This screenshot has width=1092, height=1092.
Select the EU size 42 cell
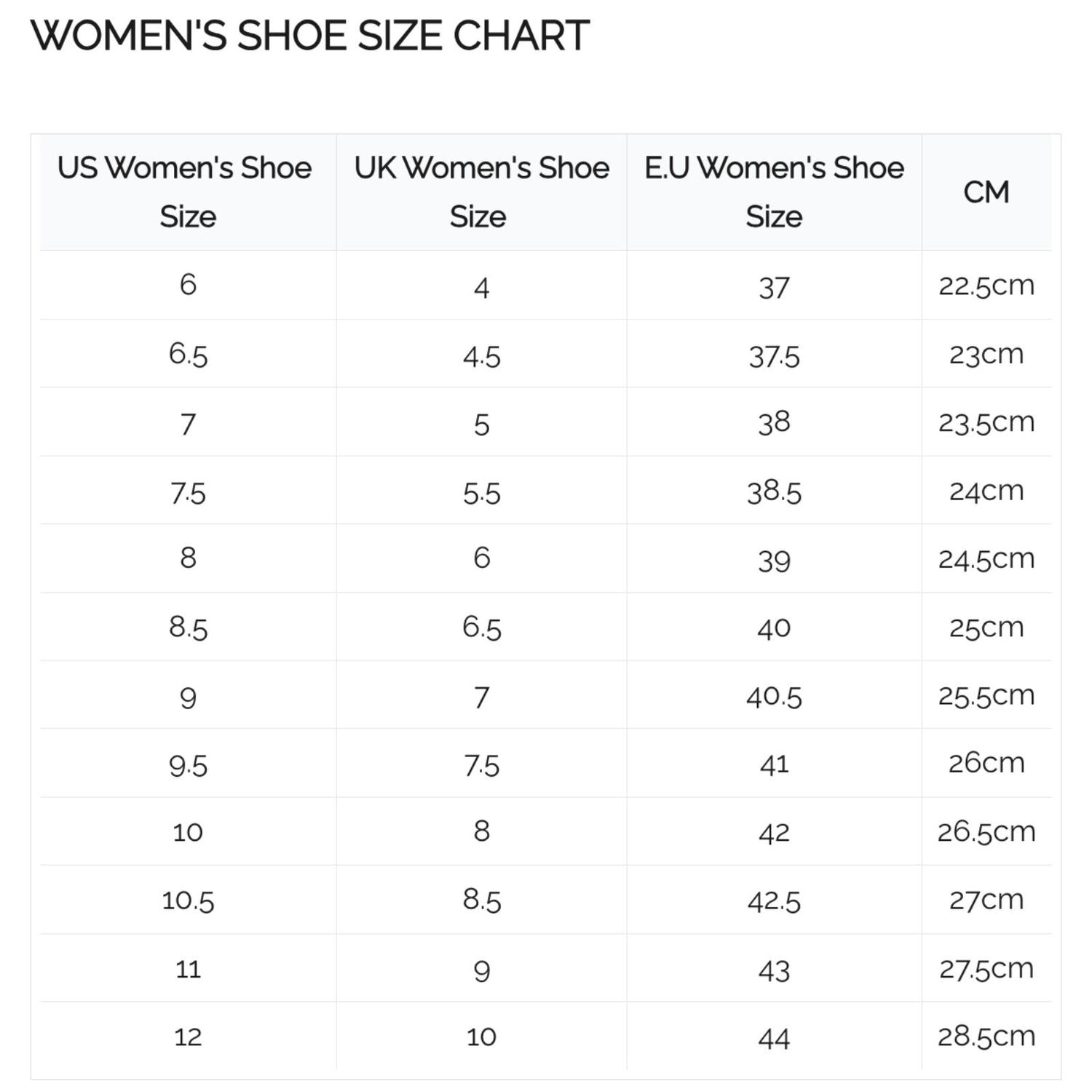[774, 833]
